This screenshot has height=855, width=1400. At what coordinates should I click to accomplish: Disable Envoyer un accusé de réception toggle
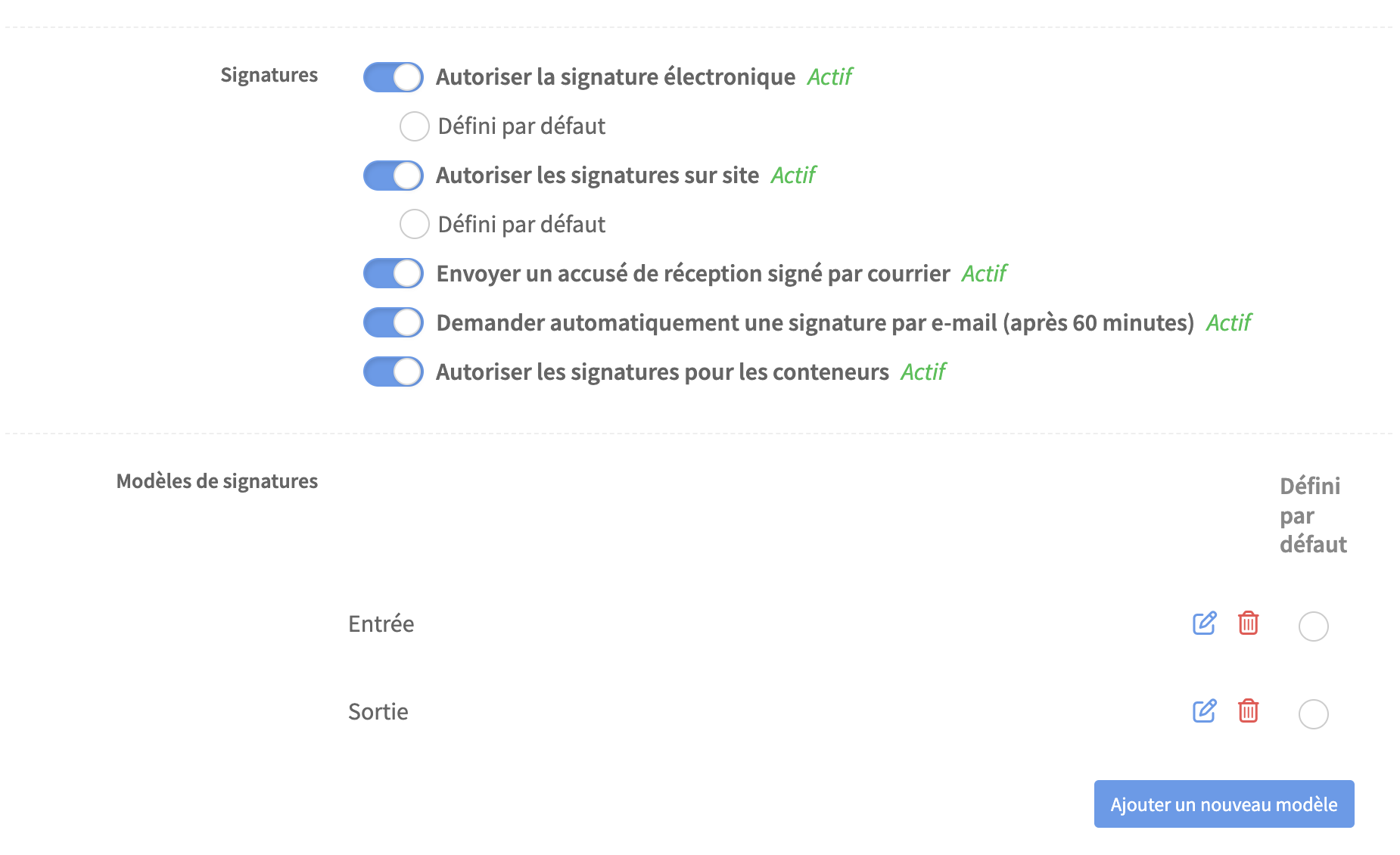tap(394, 274)
